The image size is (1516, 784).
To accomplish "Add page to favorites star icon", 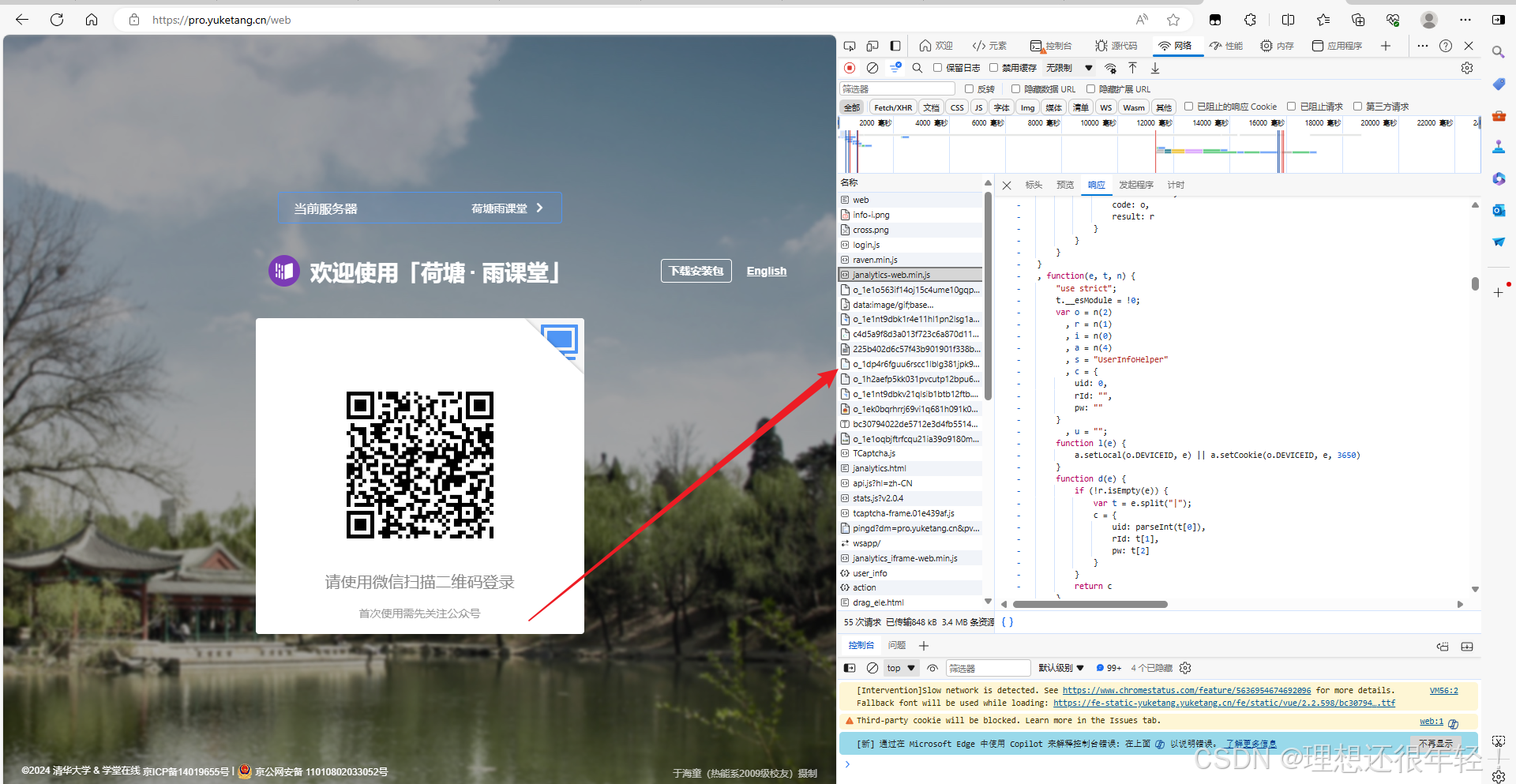I will 1173,20.
